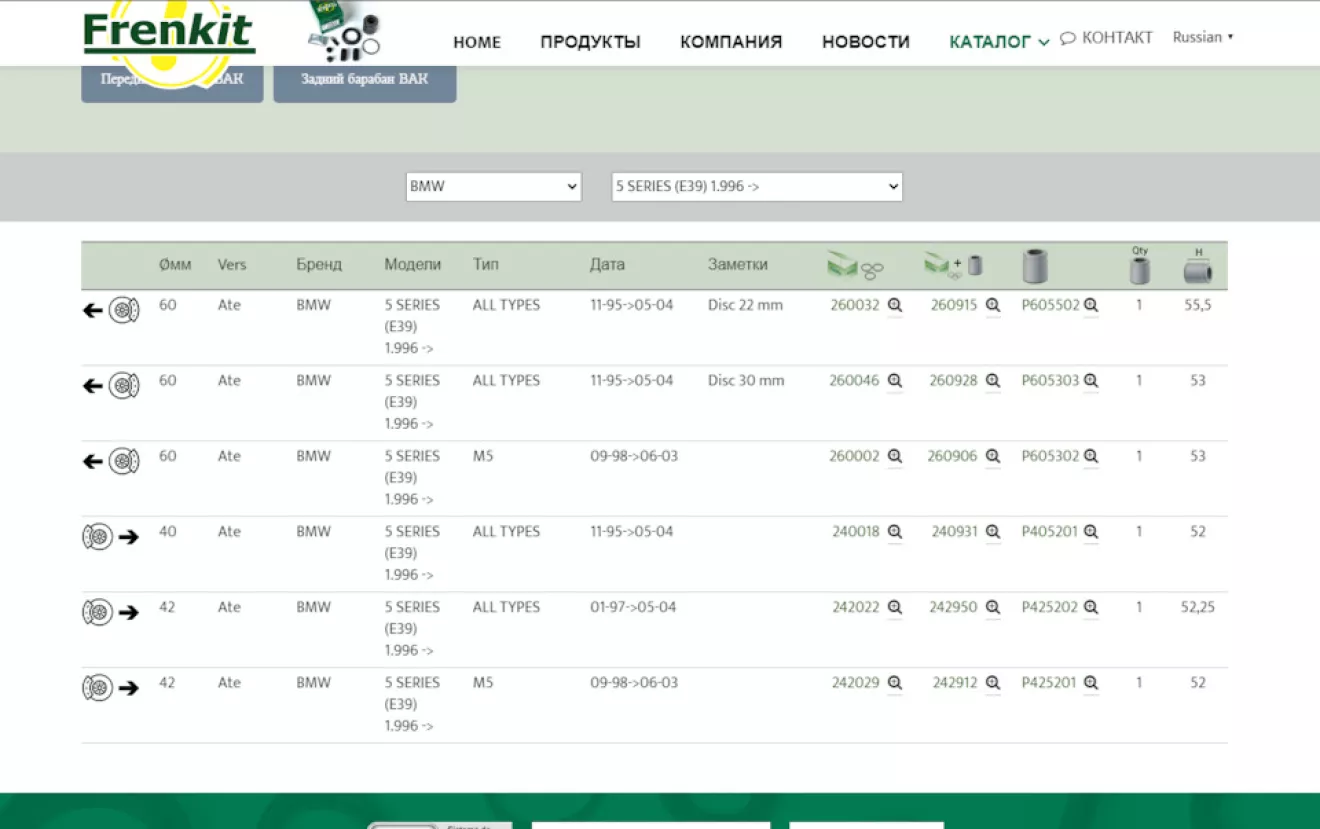
Task: Click magnifier icon next to 260928
Action: [993, 381]
